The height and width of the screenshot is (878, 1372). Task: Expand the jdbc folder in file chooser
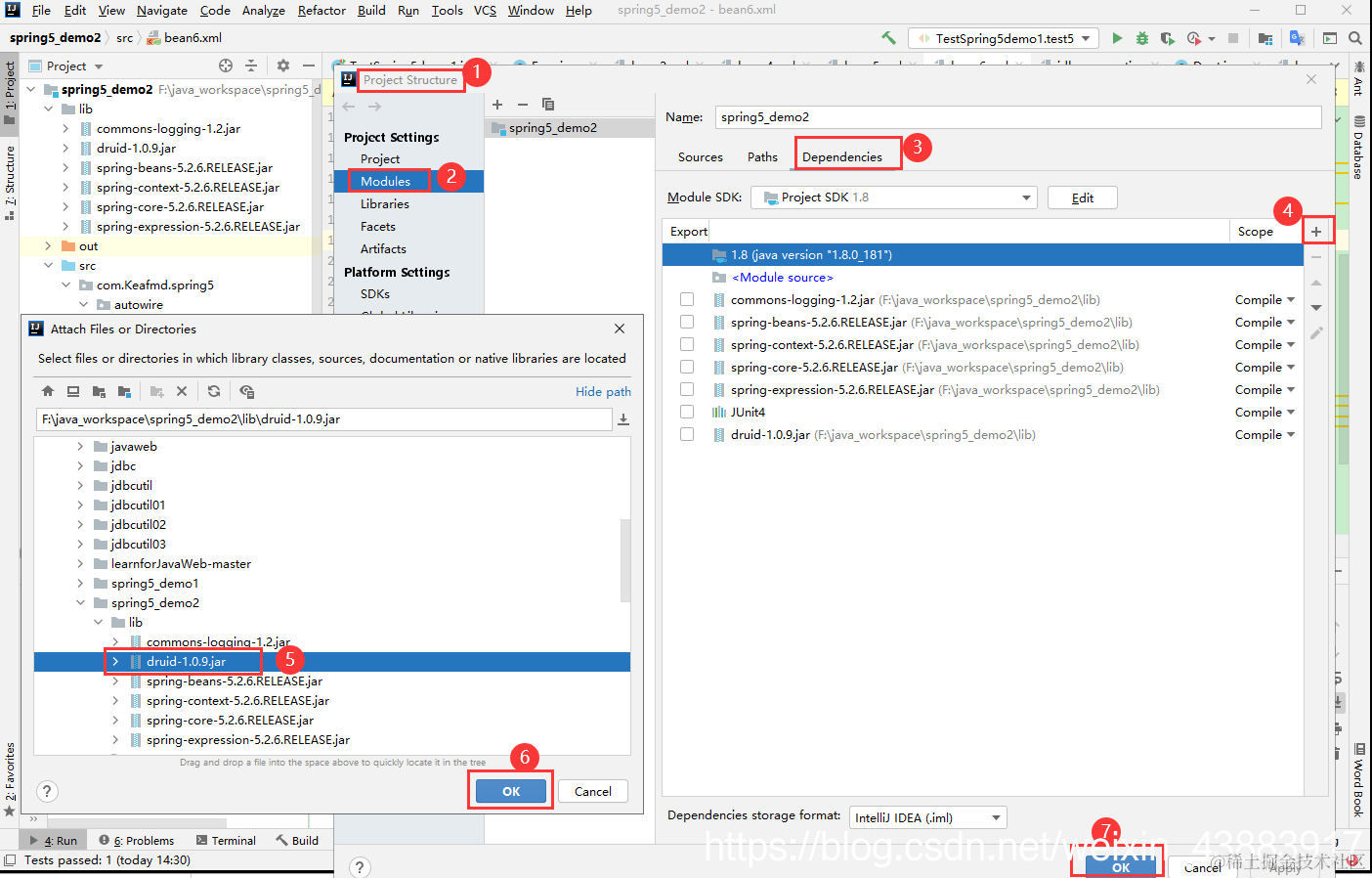point(80,465)
